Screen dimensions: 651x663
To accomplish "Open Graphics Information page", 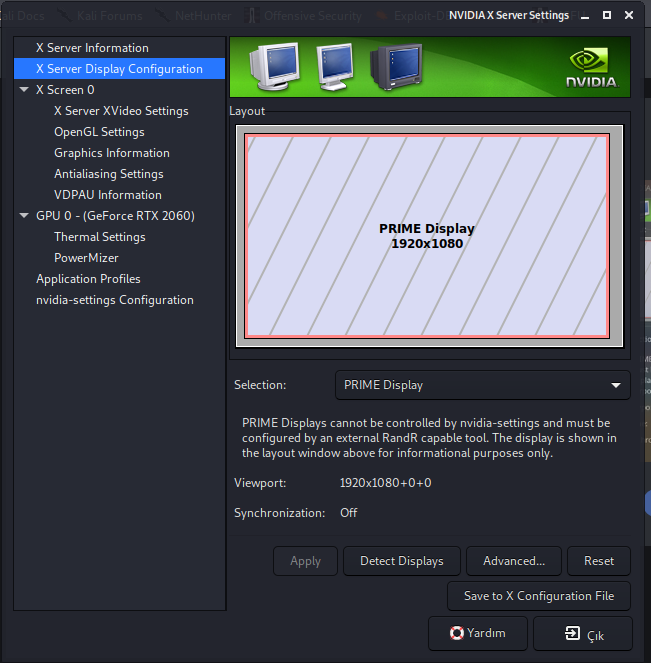I will 112,153.
